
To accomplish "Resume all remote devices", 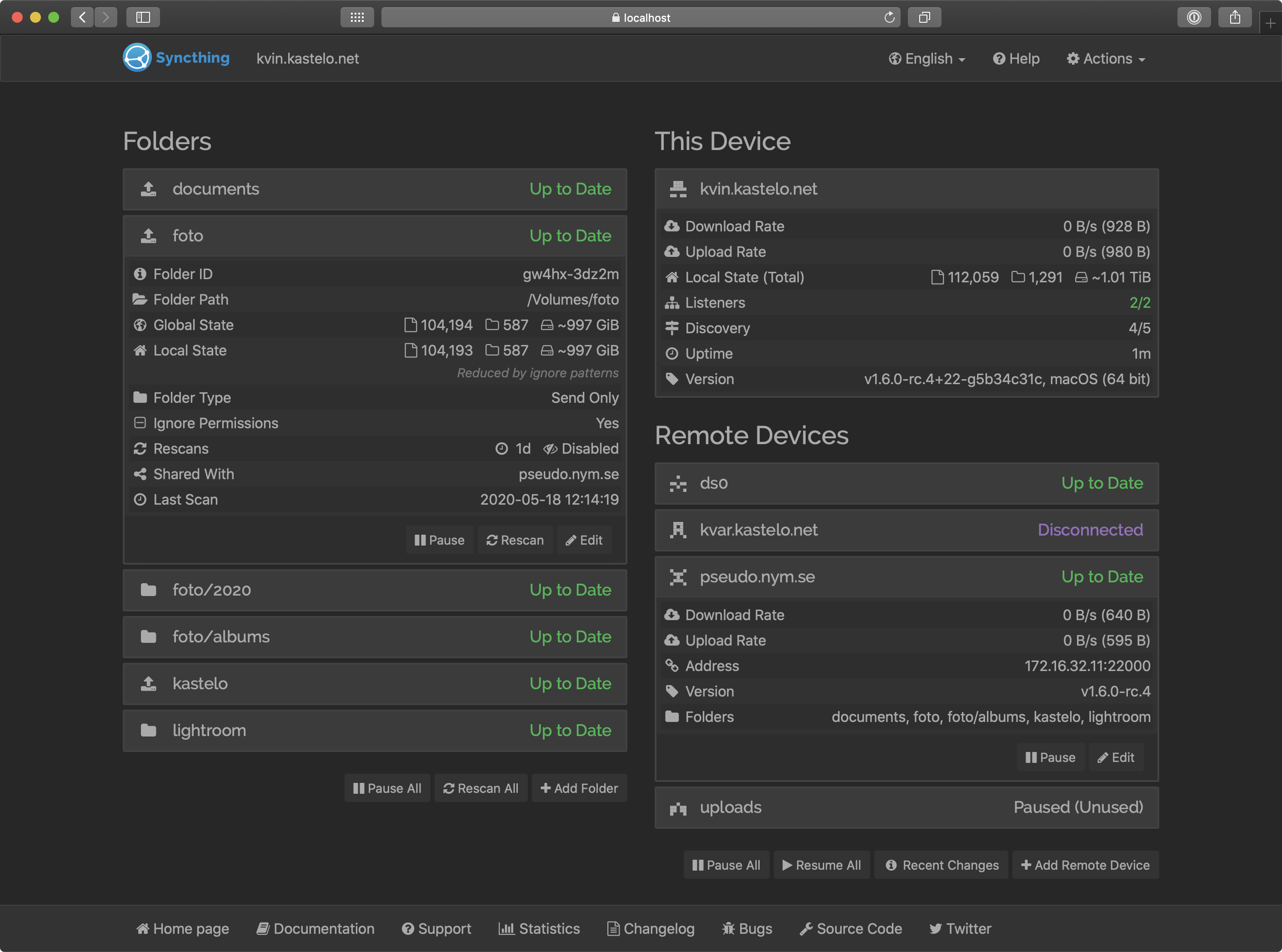I will (821, 865).
